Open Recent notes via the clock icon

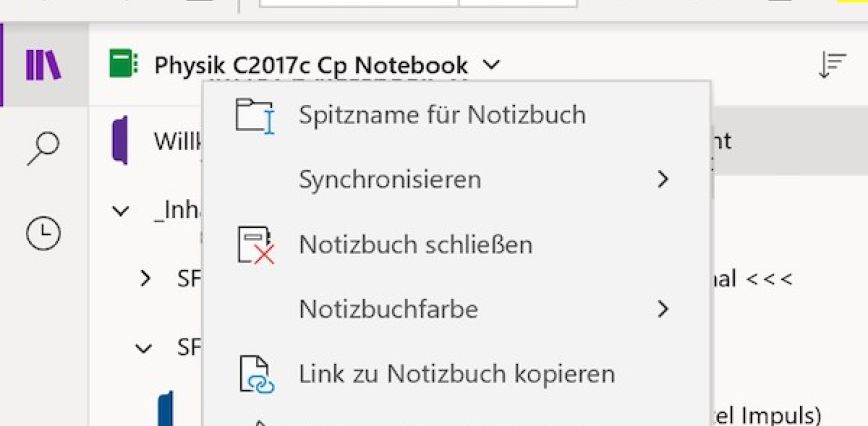tap(43, 233)
